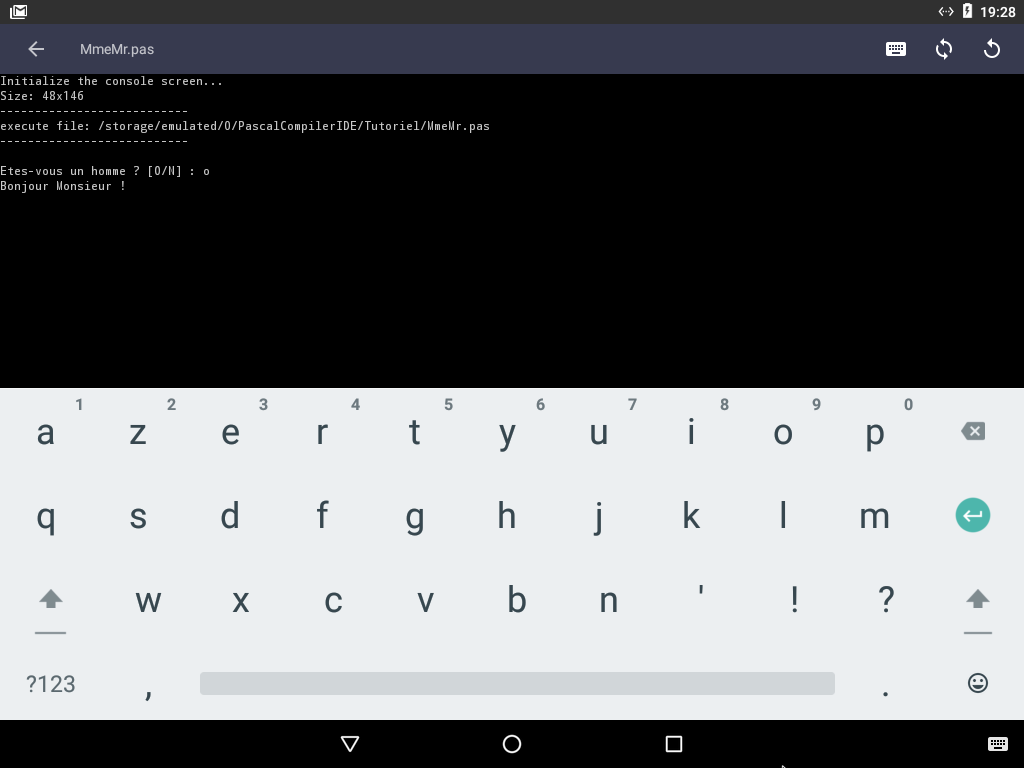1024x768 pixels.
Task: Open the Recent apps square button
Action: [x=674, y=744]
